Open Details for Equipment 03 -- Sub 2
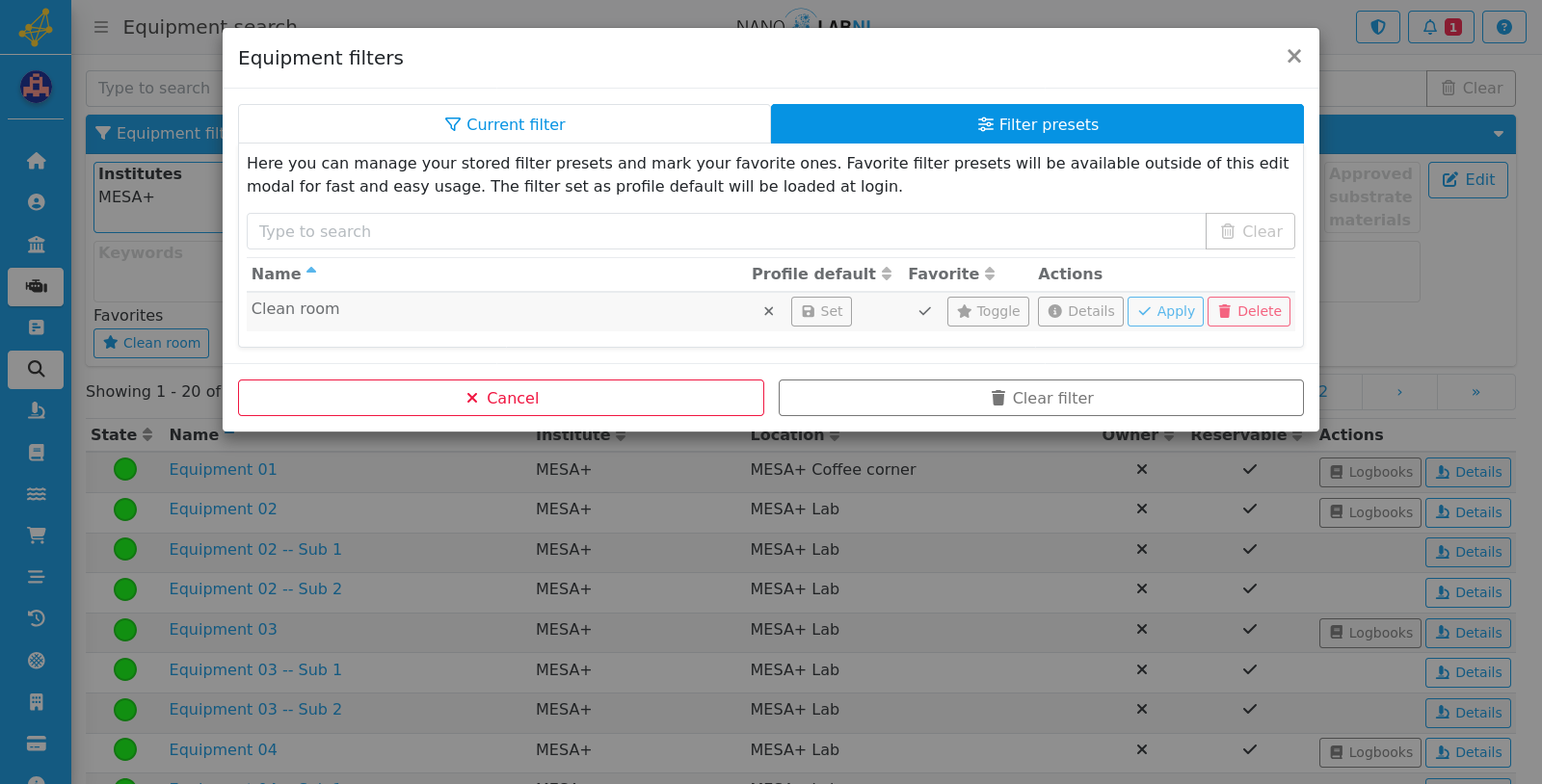Viewport: 1542px width, 784px height. 1468,713
